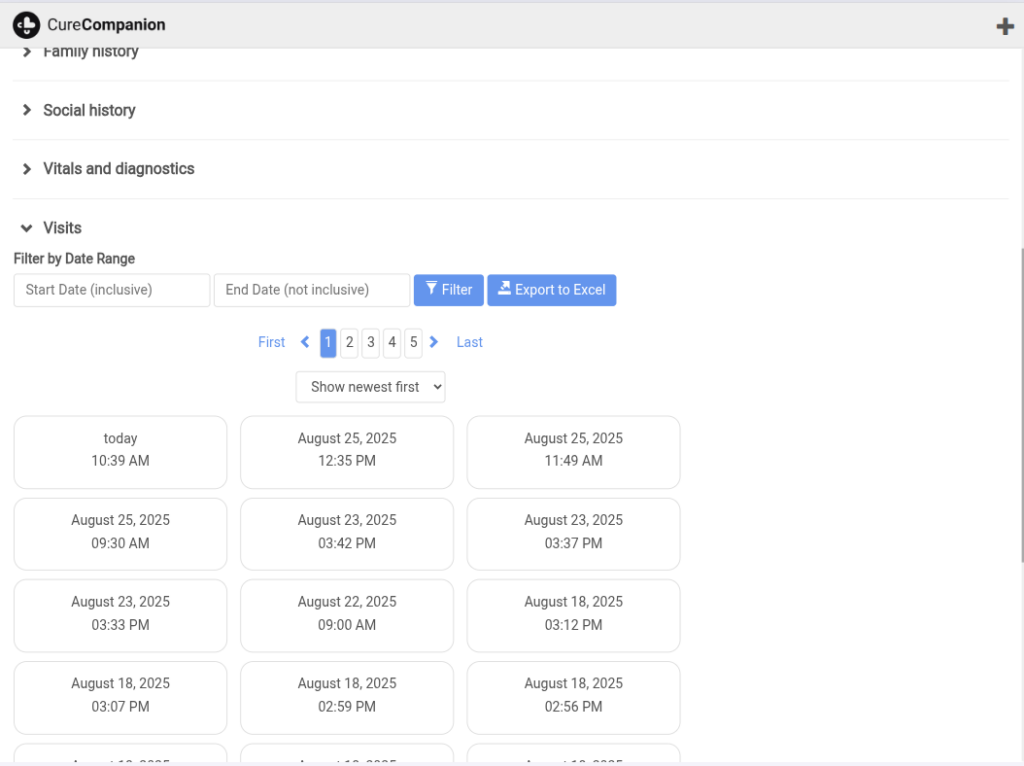Jump to the Last page link
The width and height of the screenshot is (1024, 766).
[469, 342]
